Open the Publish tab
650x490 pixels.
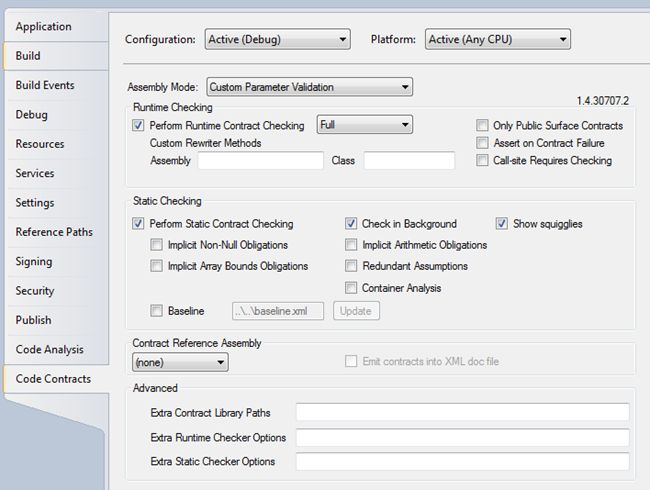(x=56, y=320)
